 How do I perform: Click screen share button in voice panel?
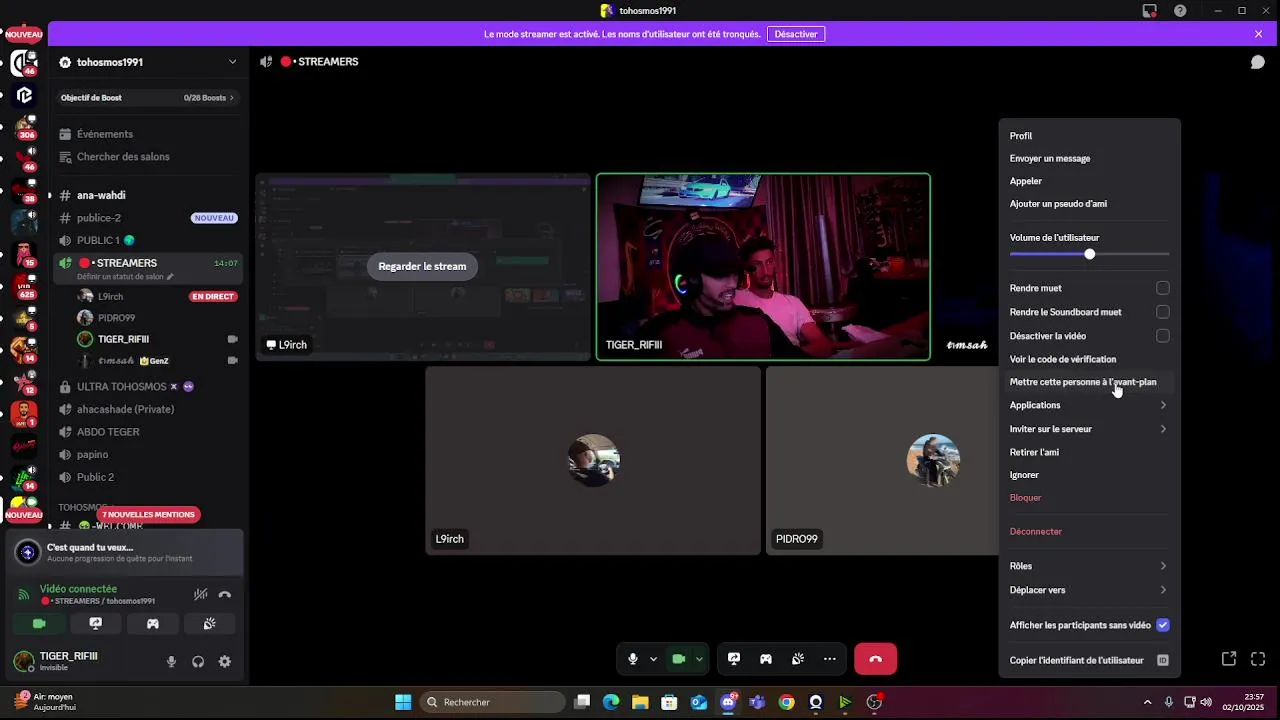click(96, 623)
